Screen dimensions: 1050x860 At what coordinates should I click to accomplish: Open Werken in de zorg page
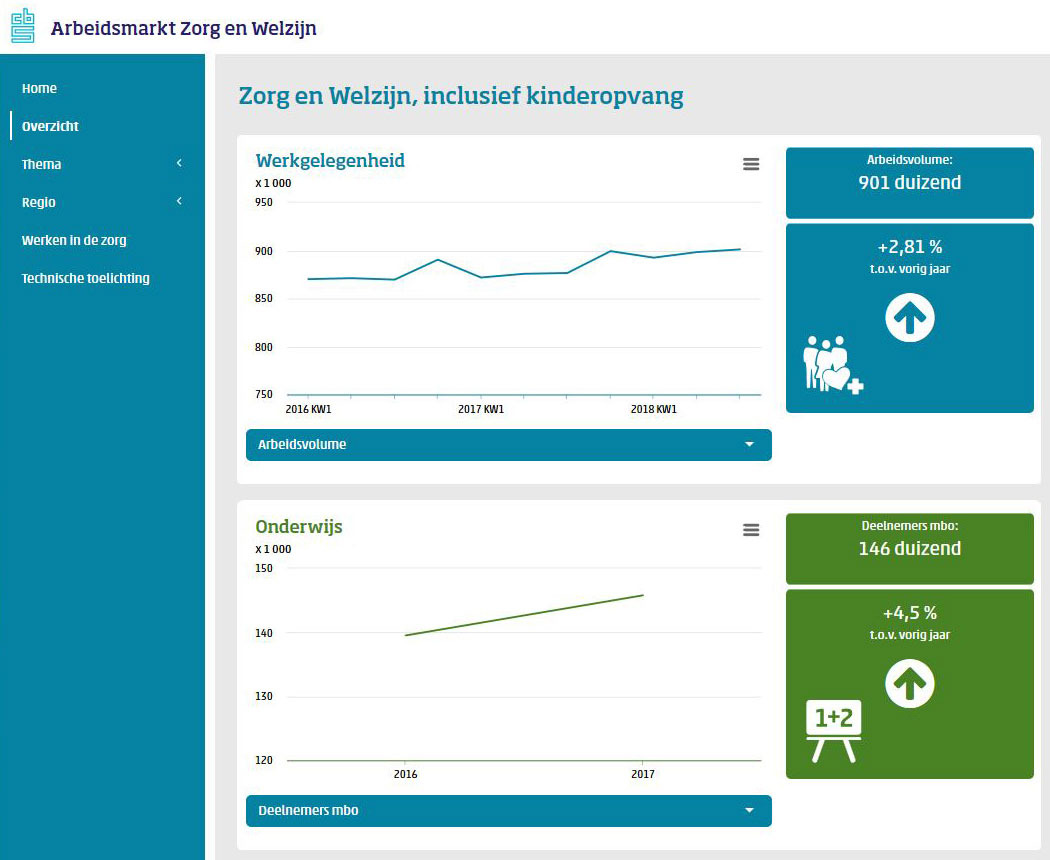(74, 241)
